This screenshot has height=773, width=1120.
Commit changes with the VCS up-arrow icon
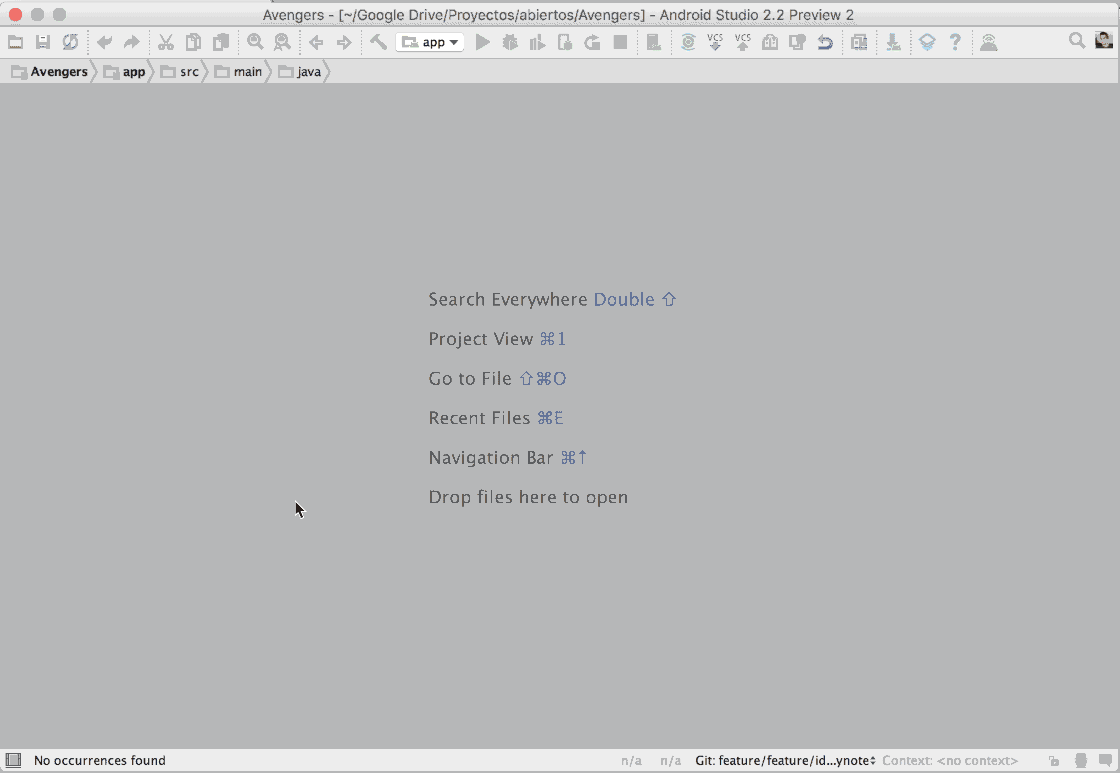point(742,42)
